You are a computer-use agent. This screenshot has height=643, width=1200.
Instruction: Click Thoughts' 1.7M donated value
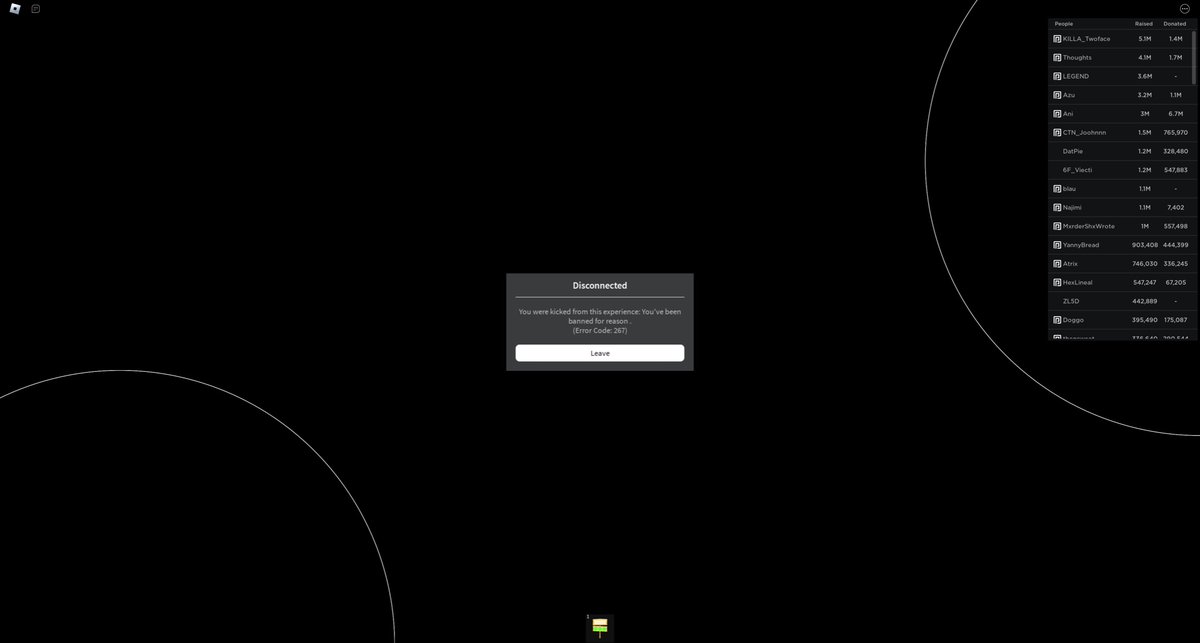[x=1176, y=58]
